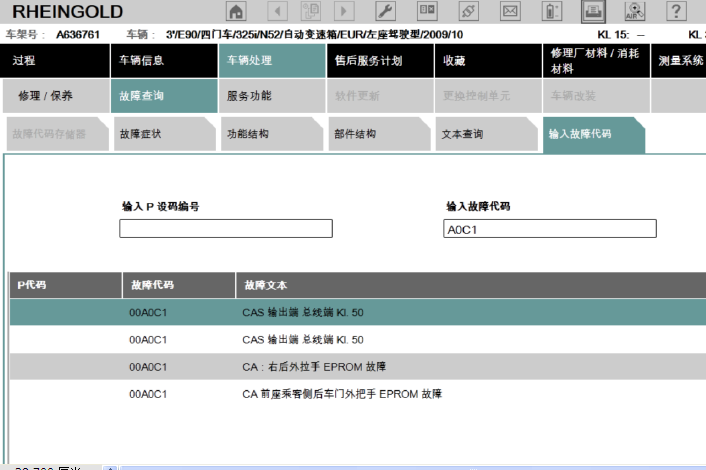This screenshot has width=706, height=470.
Task: Click the 更换控制单元 submenu
Action: [x=488, y=95]
